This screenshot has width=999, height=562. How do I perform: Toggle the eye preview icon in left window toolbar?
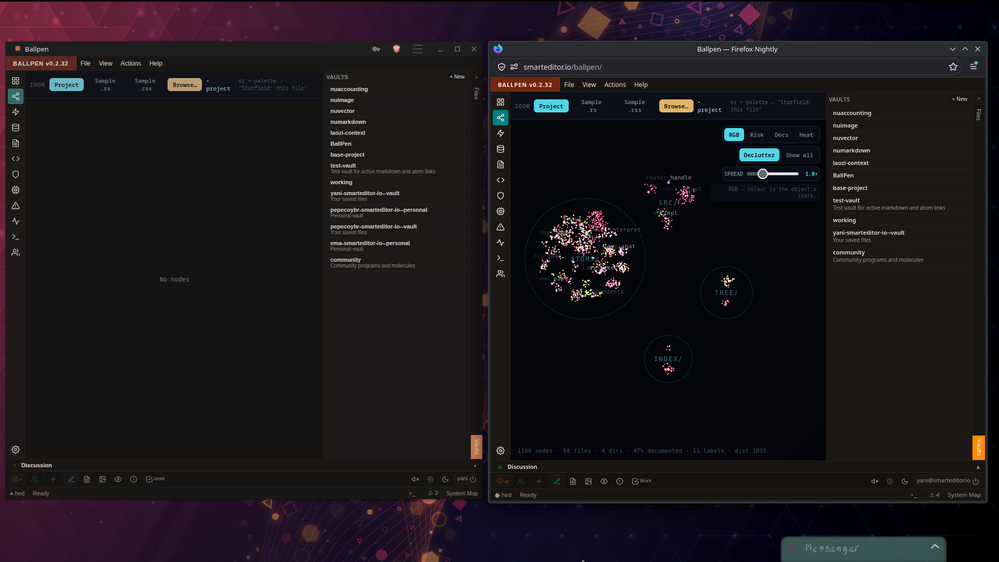point(118,479)
